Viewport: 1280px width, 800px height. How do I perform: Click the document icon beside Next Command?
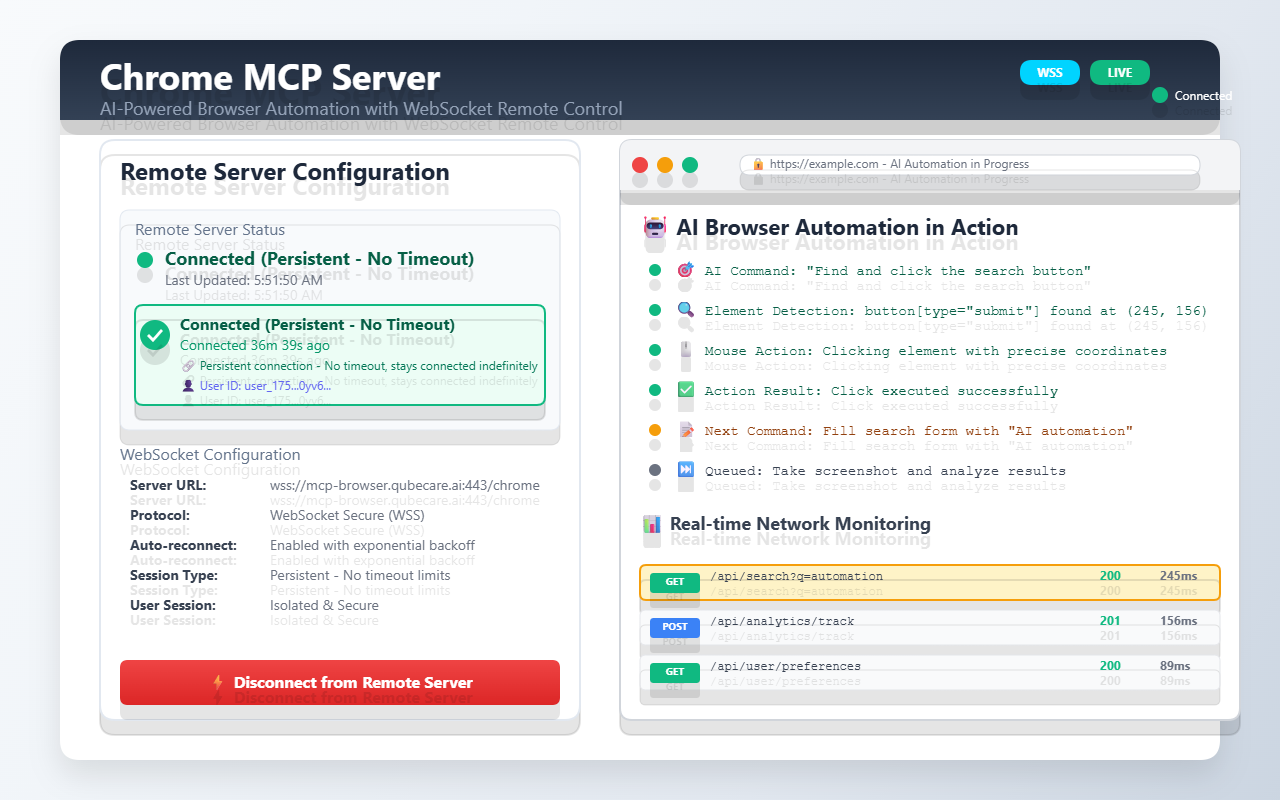685,430
